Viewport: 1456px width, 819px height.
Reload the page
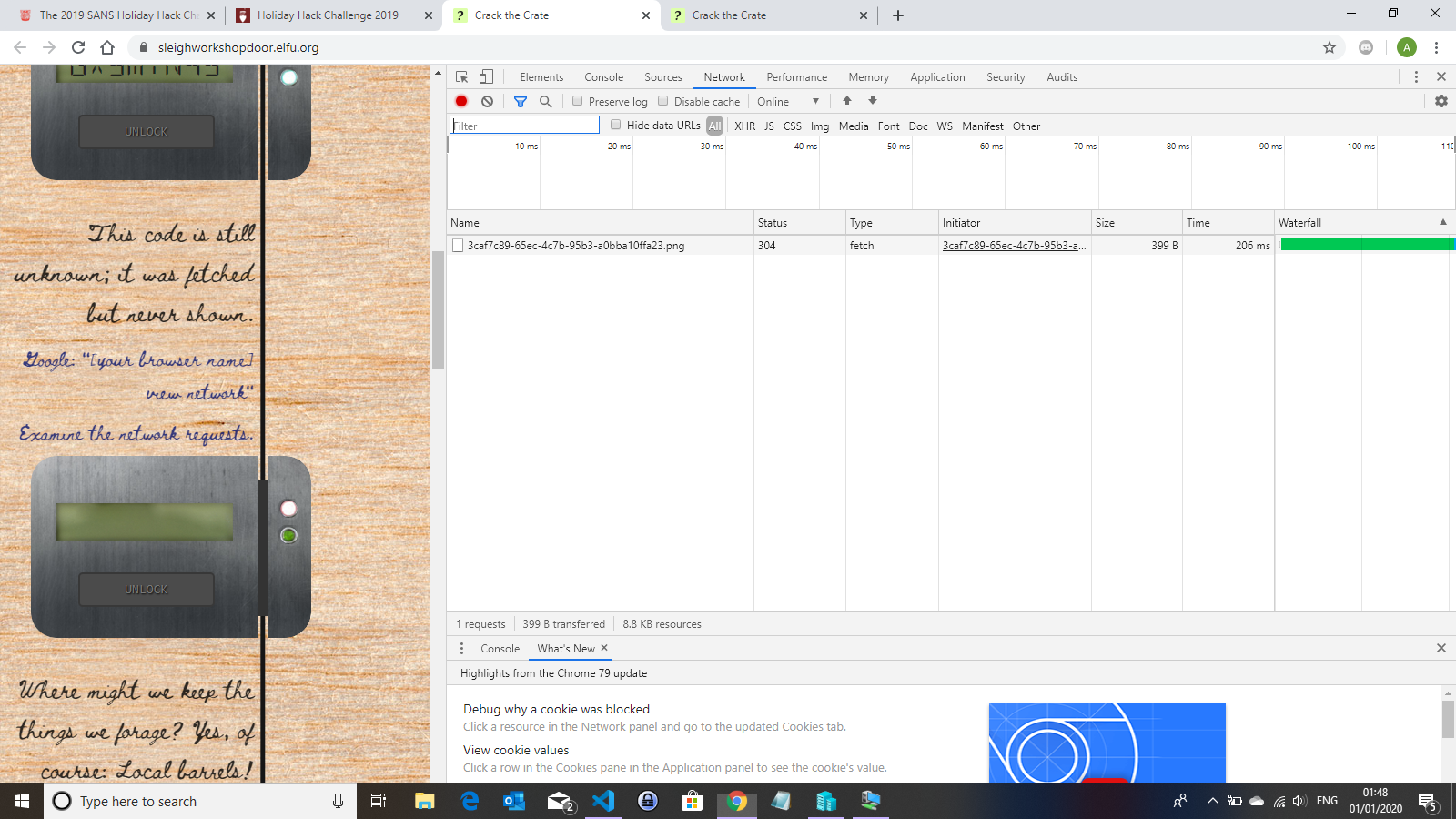coord(78,47)
